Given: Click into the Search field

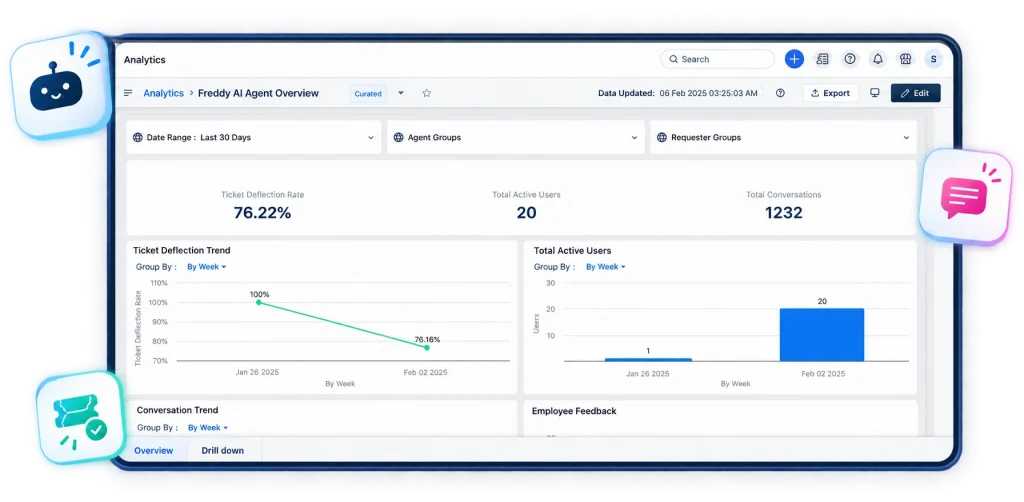Looking at the screenshot, I should click(718, 59).
